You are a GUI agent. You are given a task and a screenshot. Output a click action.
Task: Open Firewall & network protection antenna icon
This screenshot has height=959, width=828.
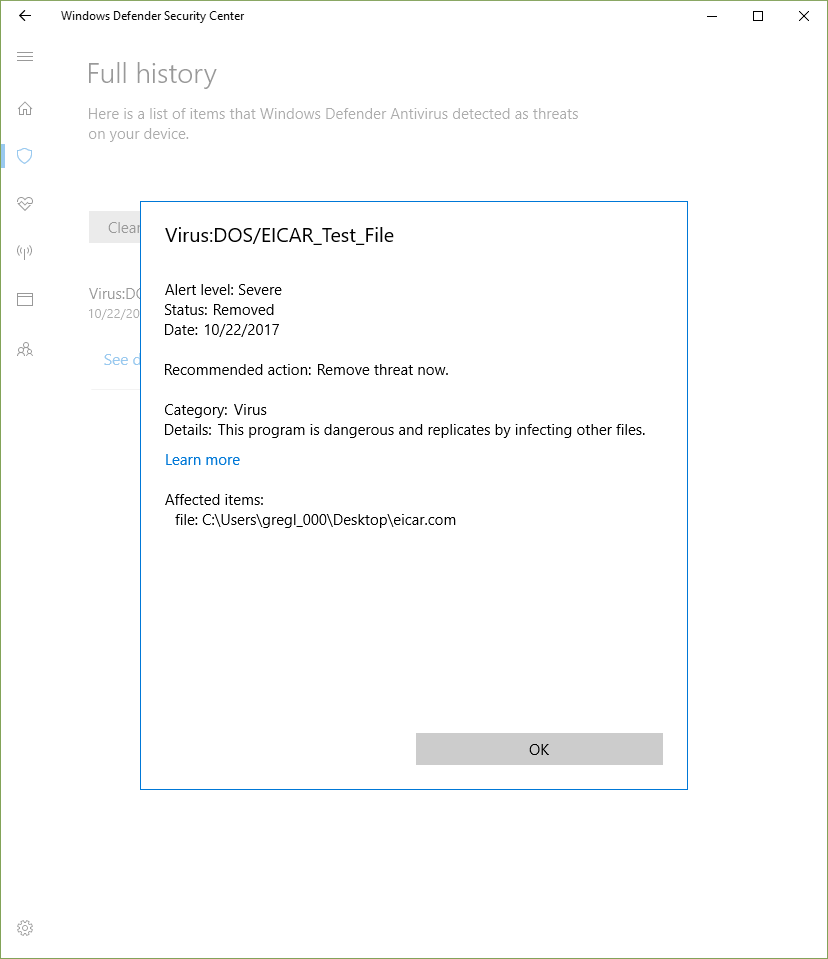pos(25,251)
